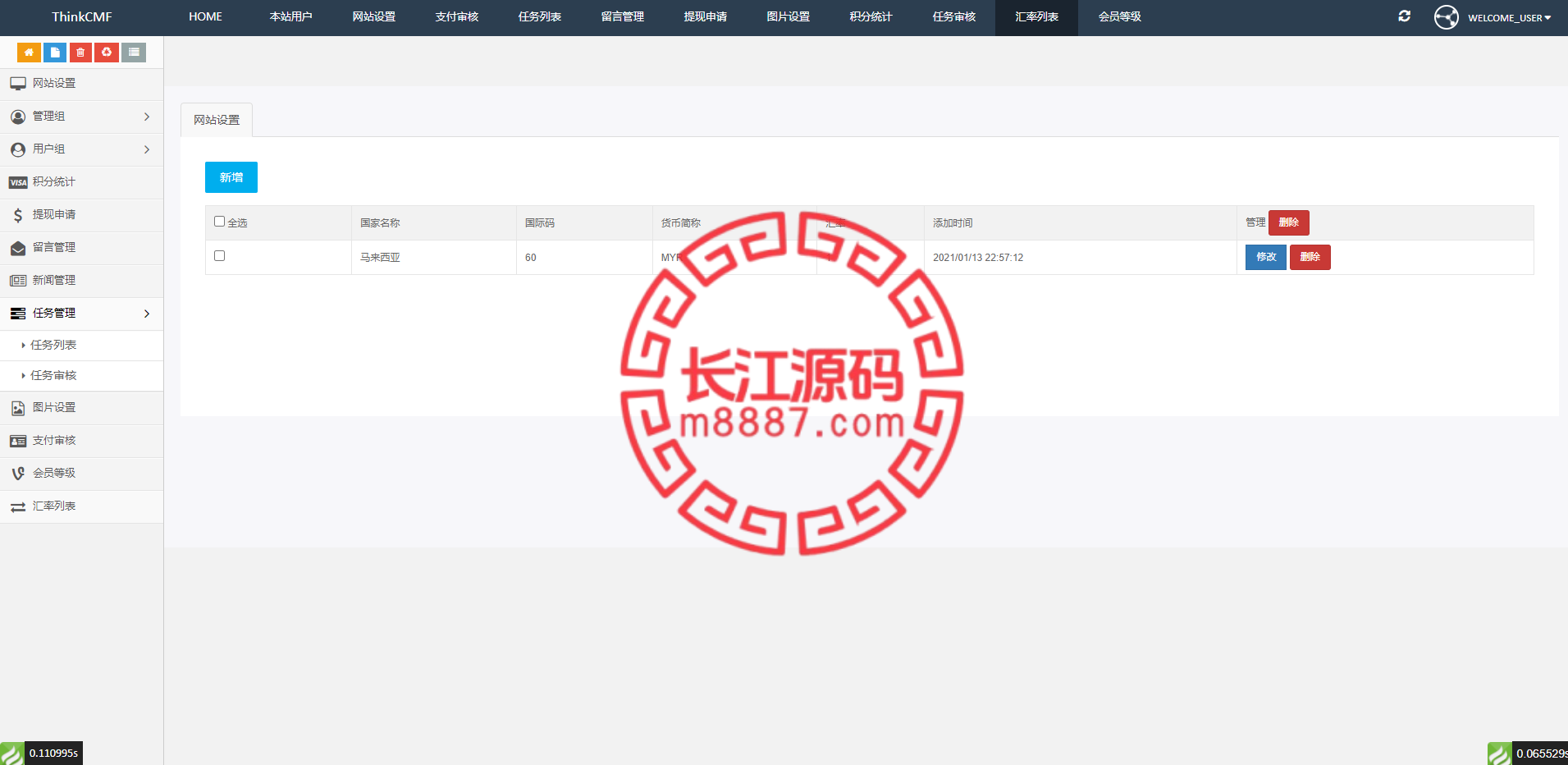
Task: Open 支付审核 in top navigation
Action: (x=457, y=17)
